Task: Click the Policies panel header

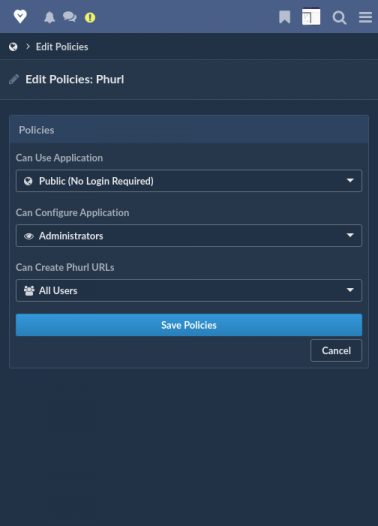Action: (x=189, y=129)
